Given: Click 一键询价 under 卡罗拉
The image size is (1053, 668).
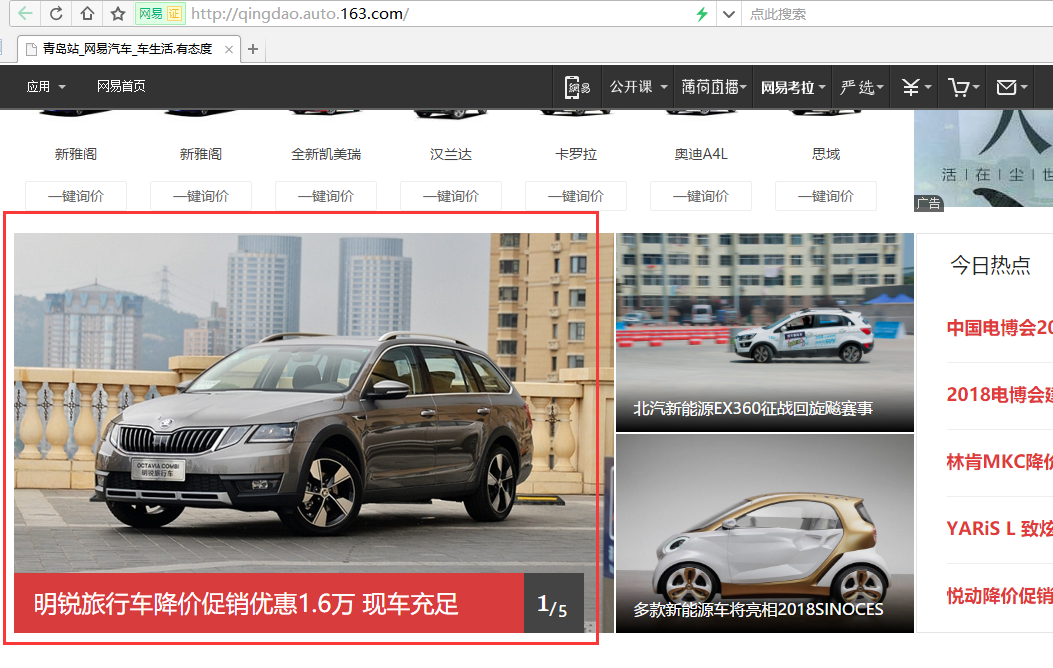Looking at the screenshot, I should click(576, 196).
